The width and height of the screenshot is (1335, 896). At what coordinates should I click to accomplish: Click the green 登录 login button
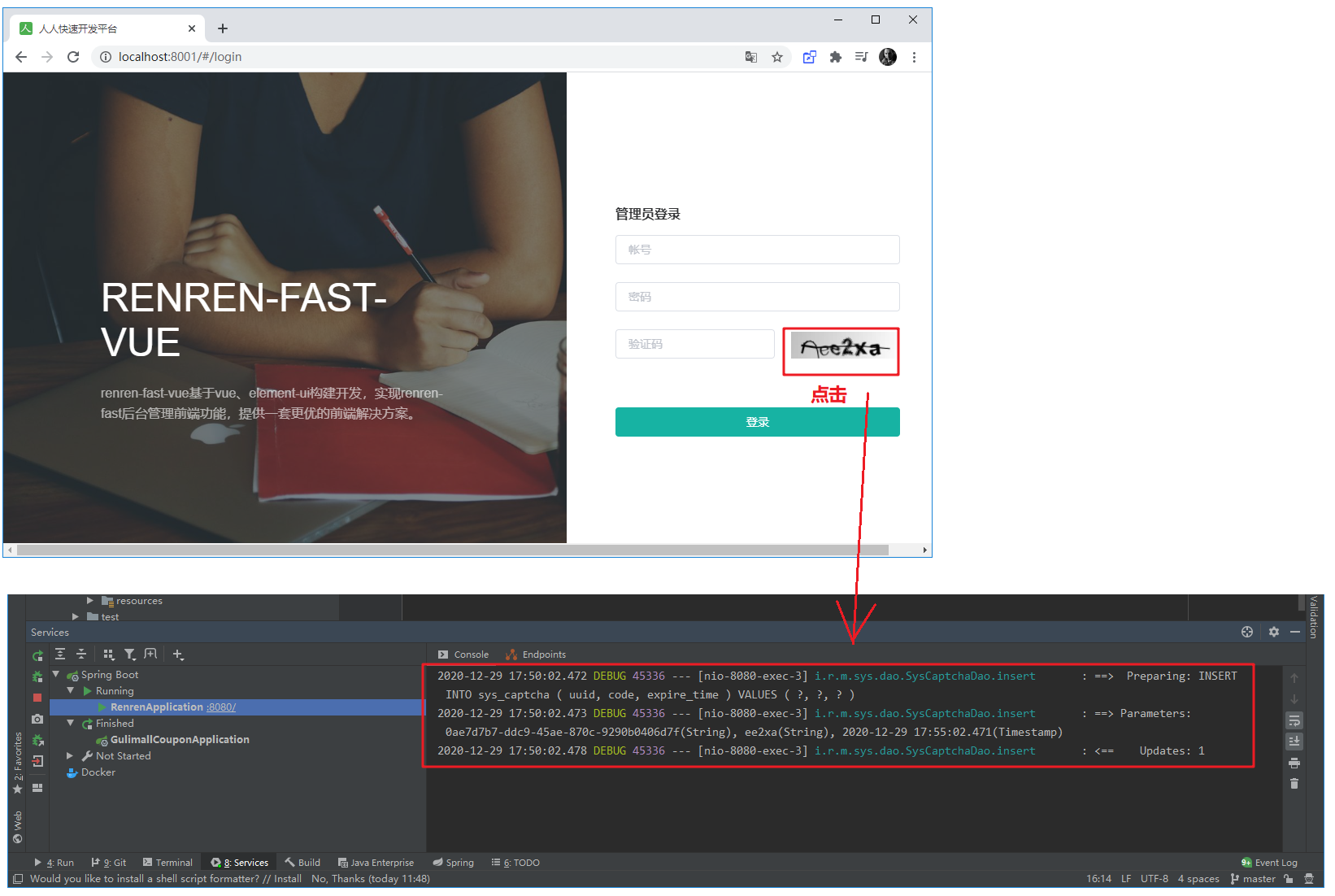tap(757, 422)
